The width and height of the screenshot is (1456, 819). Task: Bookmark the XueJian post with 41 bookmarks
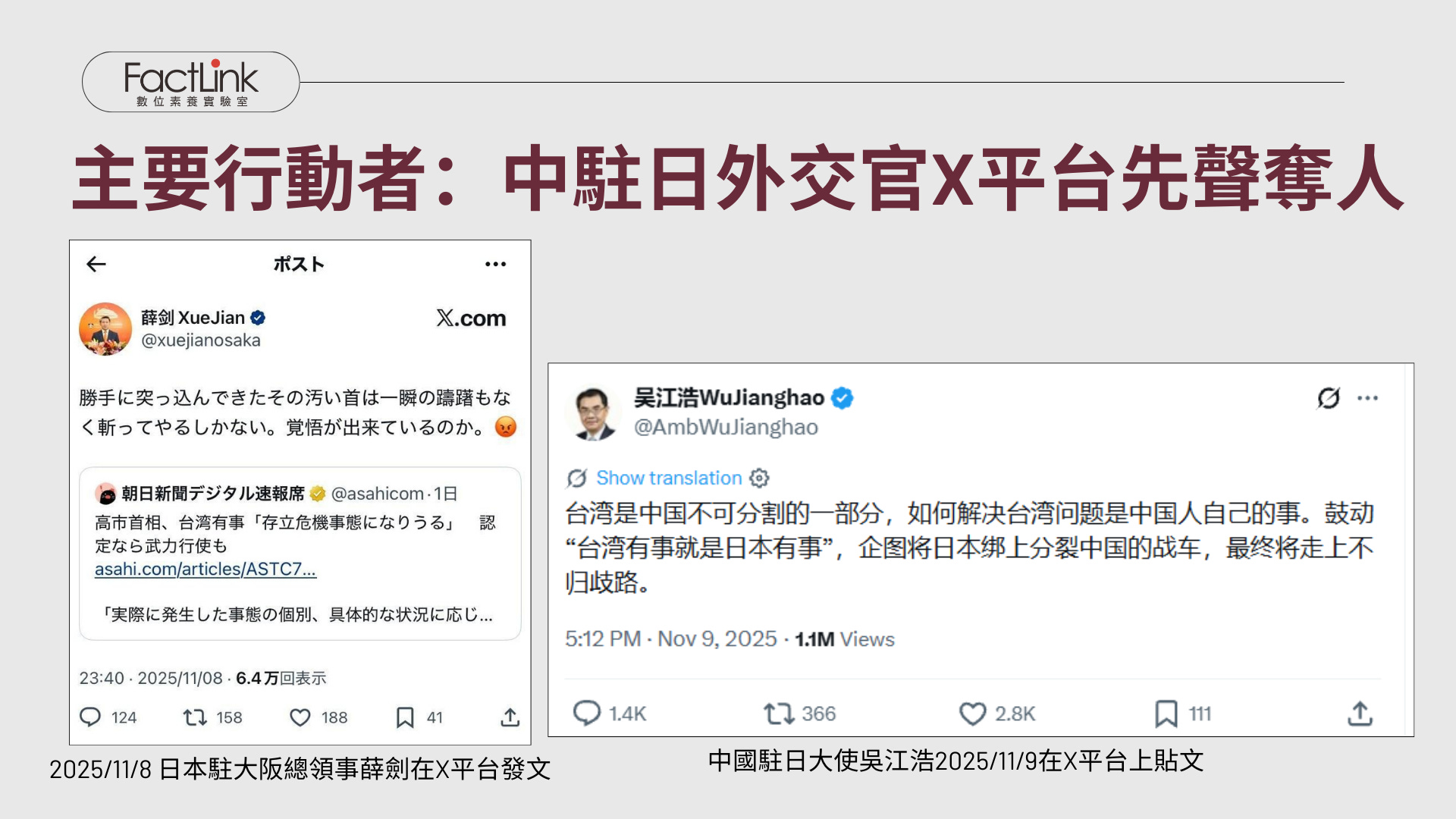(x=405, y=717)
